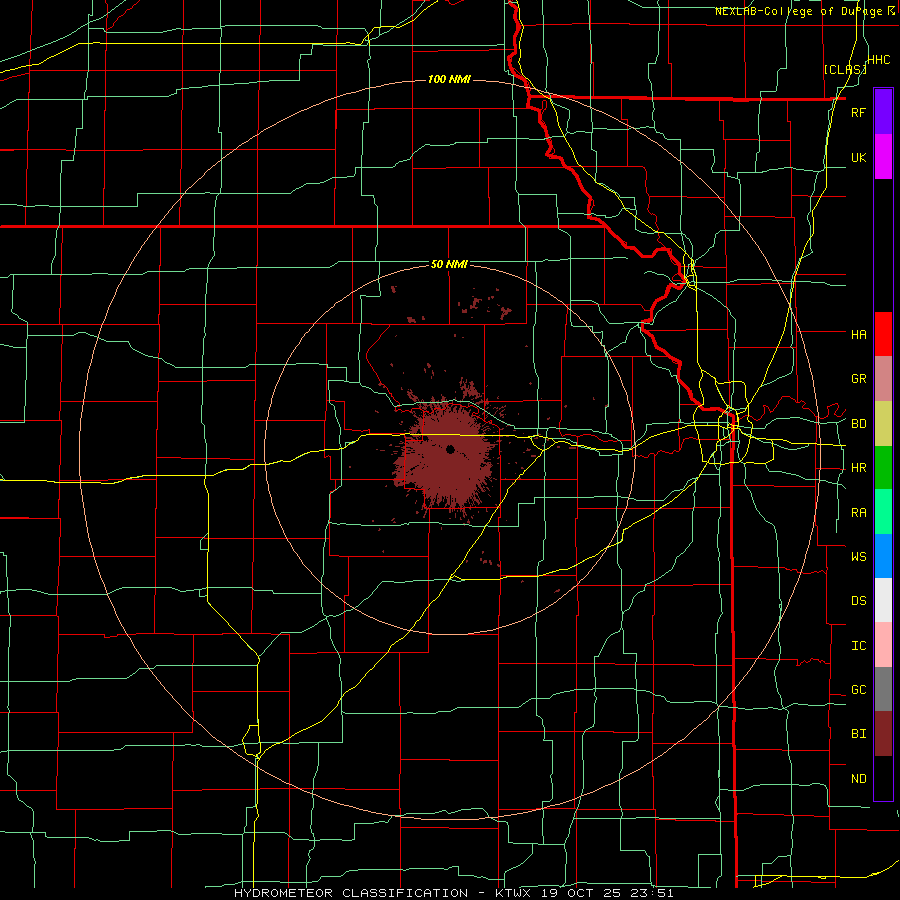Click the black radar site dot
Viewport: 900px width, 900px height.
(x=450, y=449)
